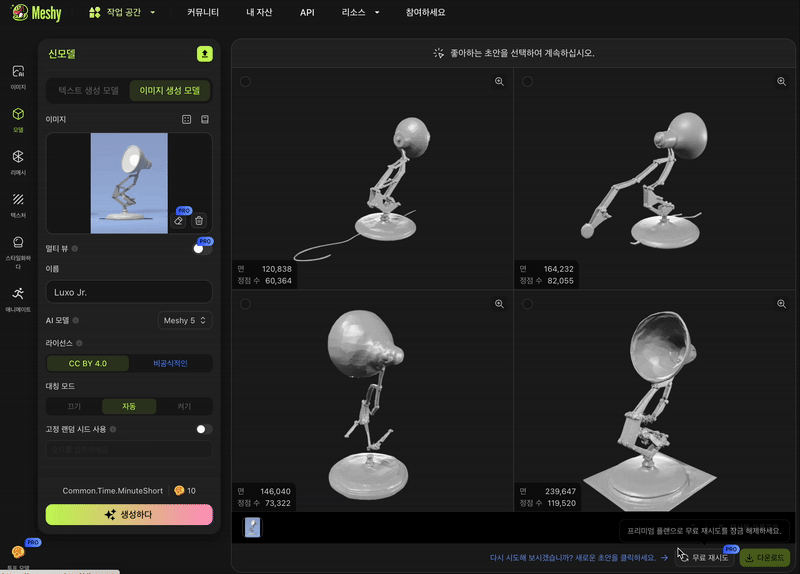Screen dimensions: 800x574
Task: Open the 커뮤니티 menu item
Action: pos(203,12)
